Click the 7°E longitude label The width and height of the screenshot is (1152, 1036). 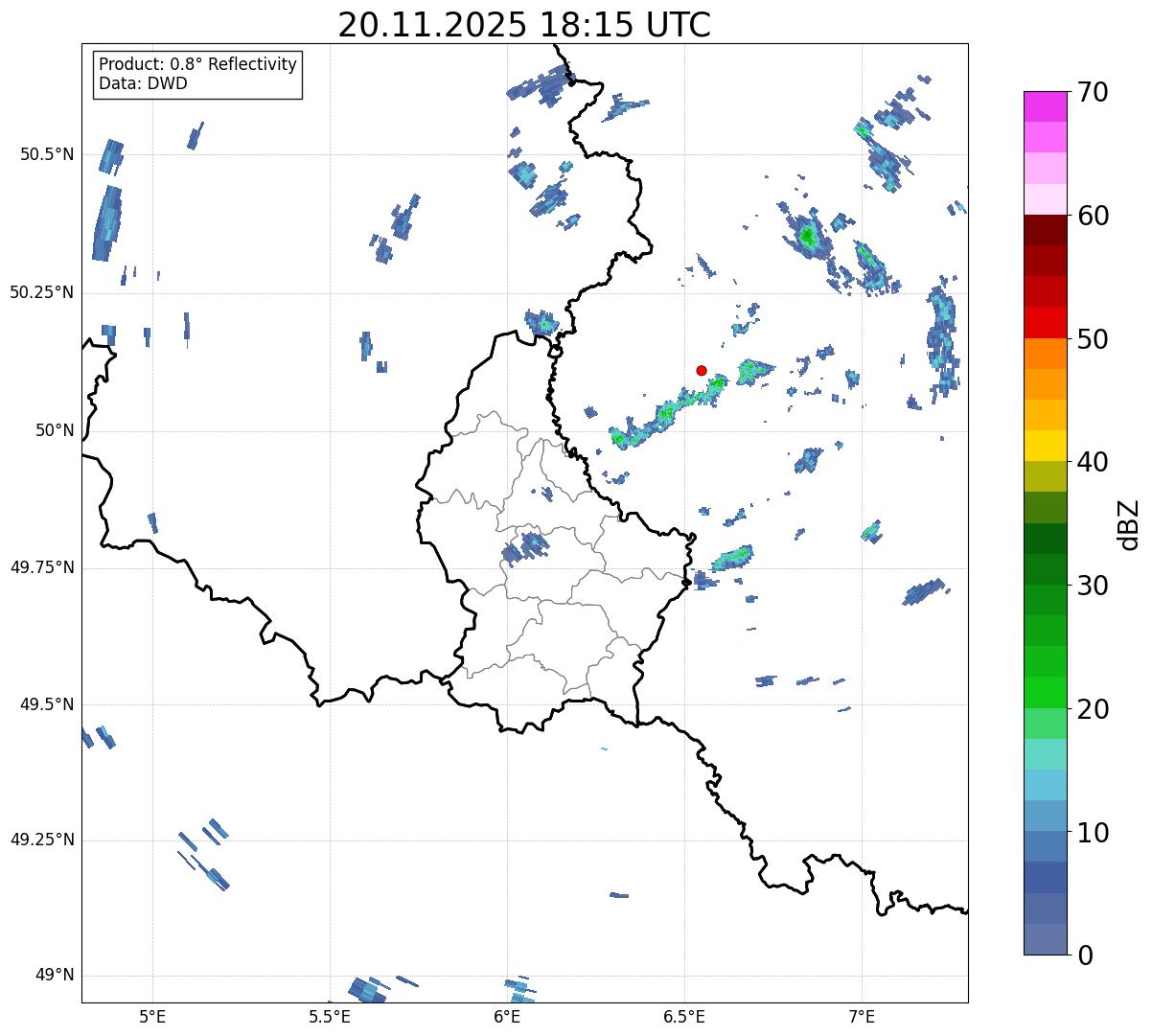coord(862,1016)
